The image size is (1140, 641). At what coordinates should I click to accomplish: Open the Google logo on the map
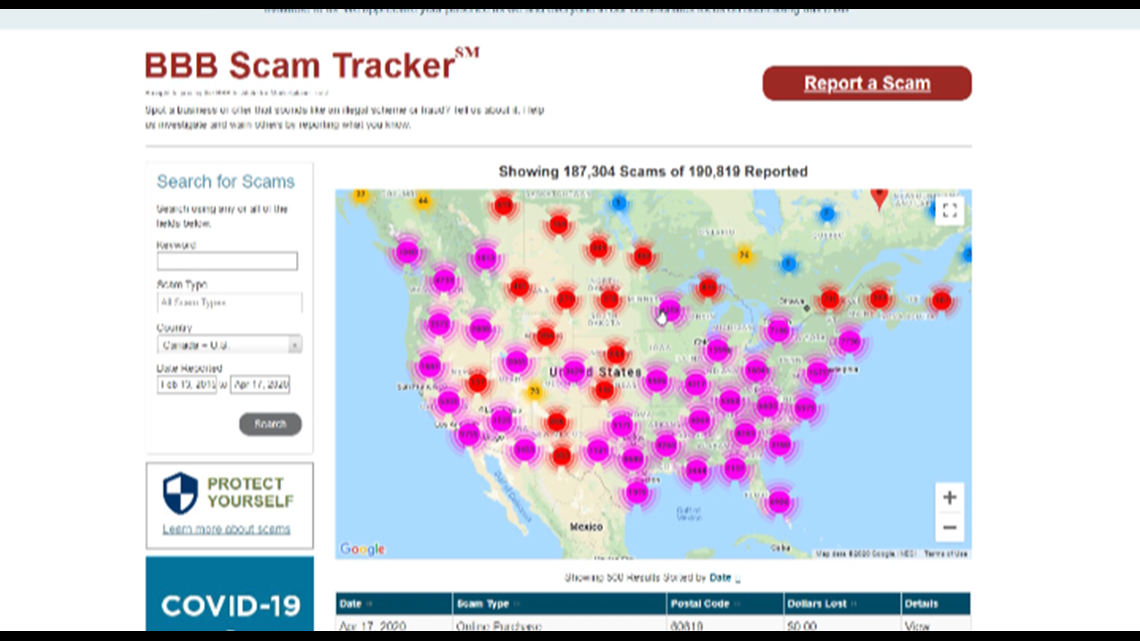[362, 549]
